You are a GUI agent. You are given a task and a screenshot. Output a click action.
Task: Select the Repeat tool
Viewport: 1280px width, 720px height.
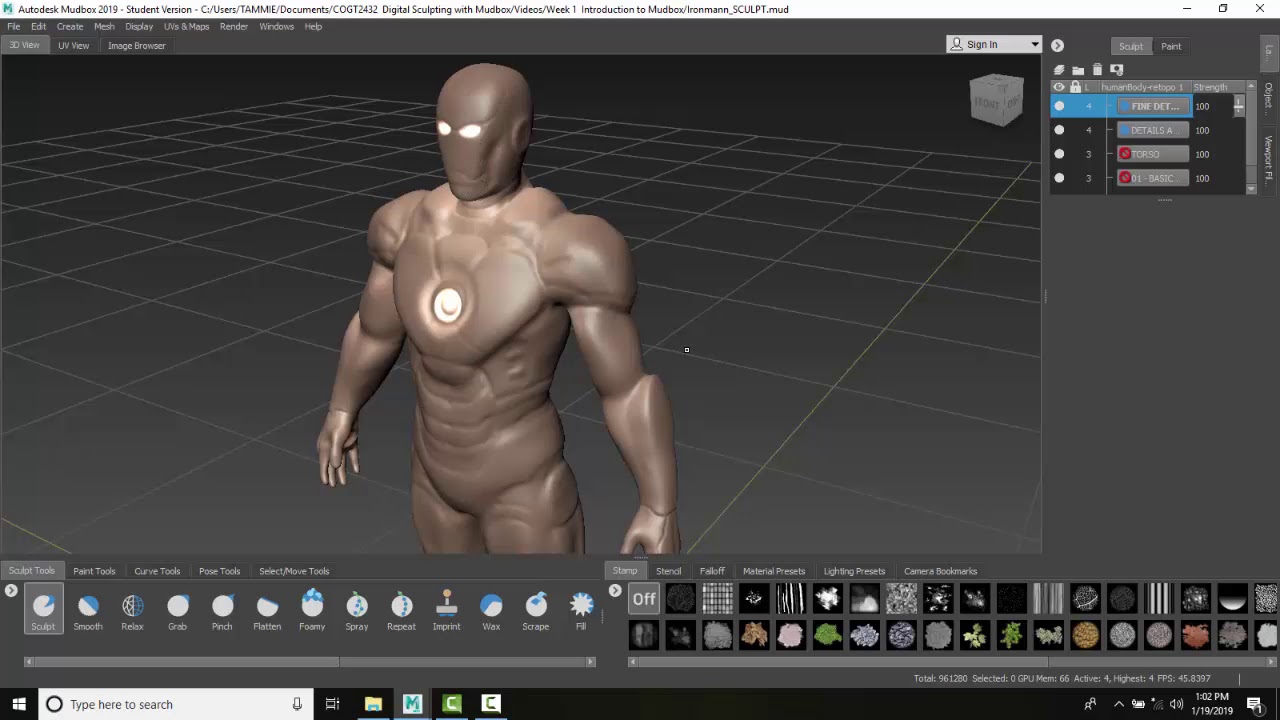[401, 610]
